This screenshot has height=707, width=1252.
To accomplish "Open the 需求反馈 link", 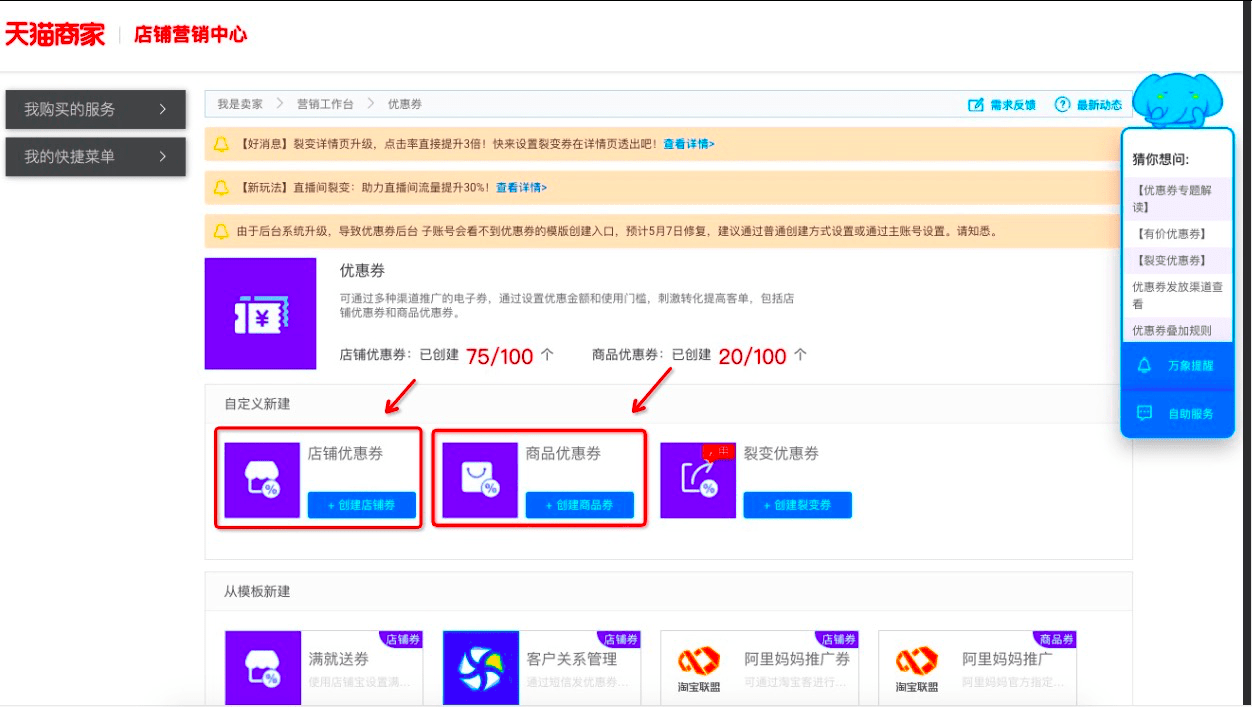I will 1012,105.
